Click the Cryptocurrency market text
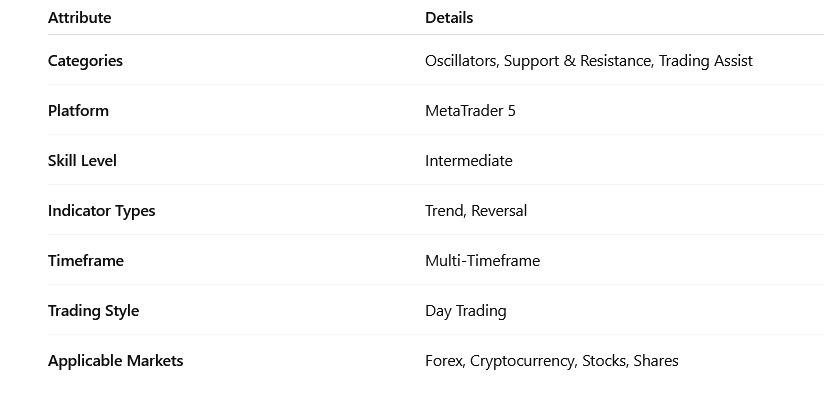The height and width of the screenshot is (410, 824). 523,361
